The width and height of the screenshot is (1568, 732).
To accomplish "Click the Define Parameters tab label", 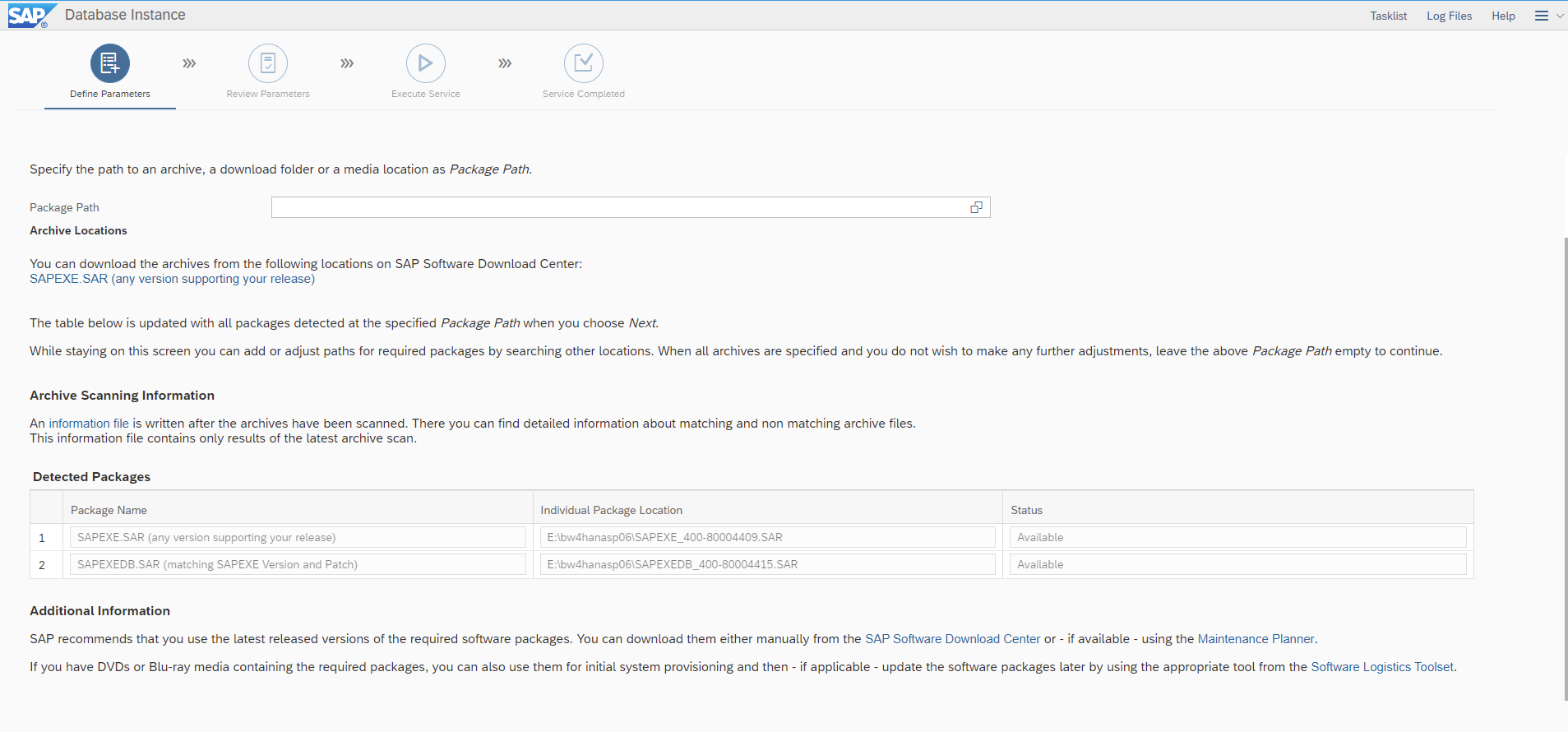I will coord(110,94).
